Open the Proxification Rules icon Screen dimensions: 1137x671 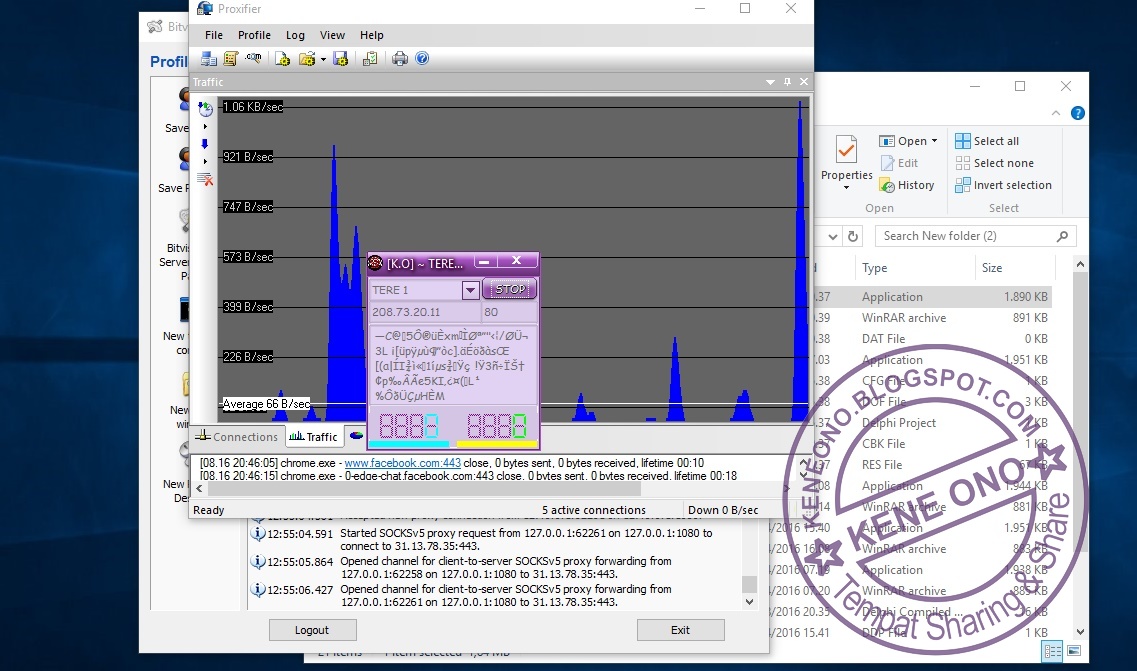(x=232, y=58)
